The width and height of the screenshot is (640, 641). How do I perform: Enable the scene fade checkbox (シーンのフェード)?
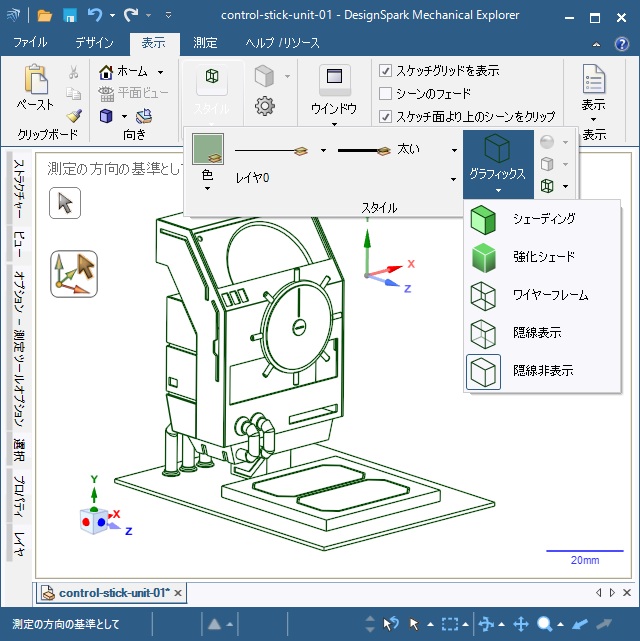click(386, 94)
